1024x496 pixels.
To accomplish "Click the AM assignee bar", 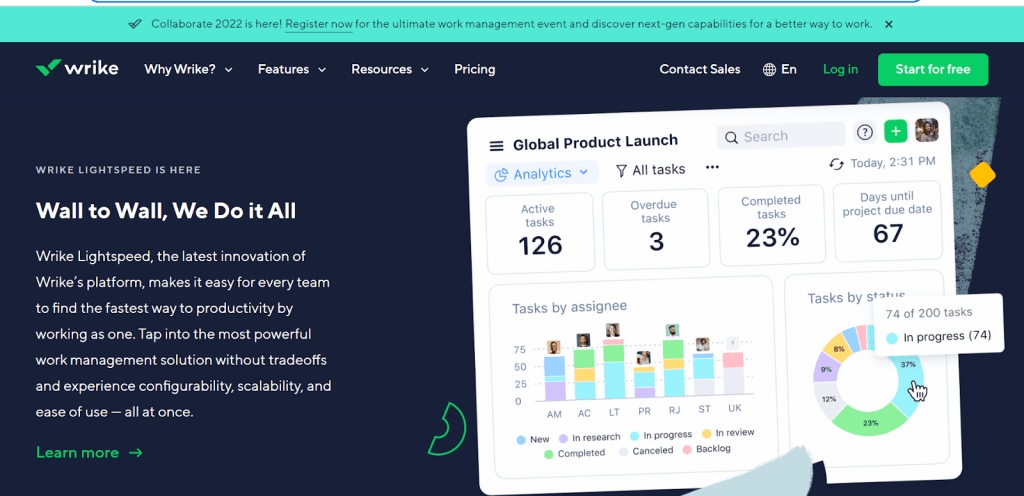I will pyautogui.click(x=554, y=378).
